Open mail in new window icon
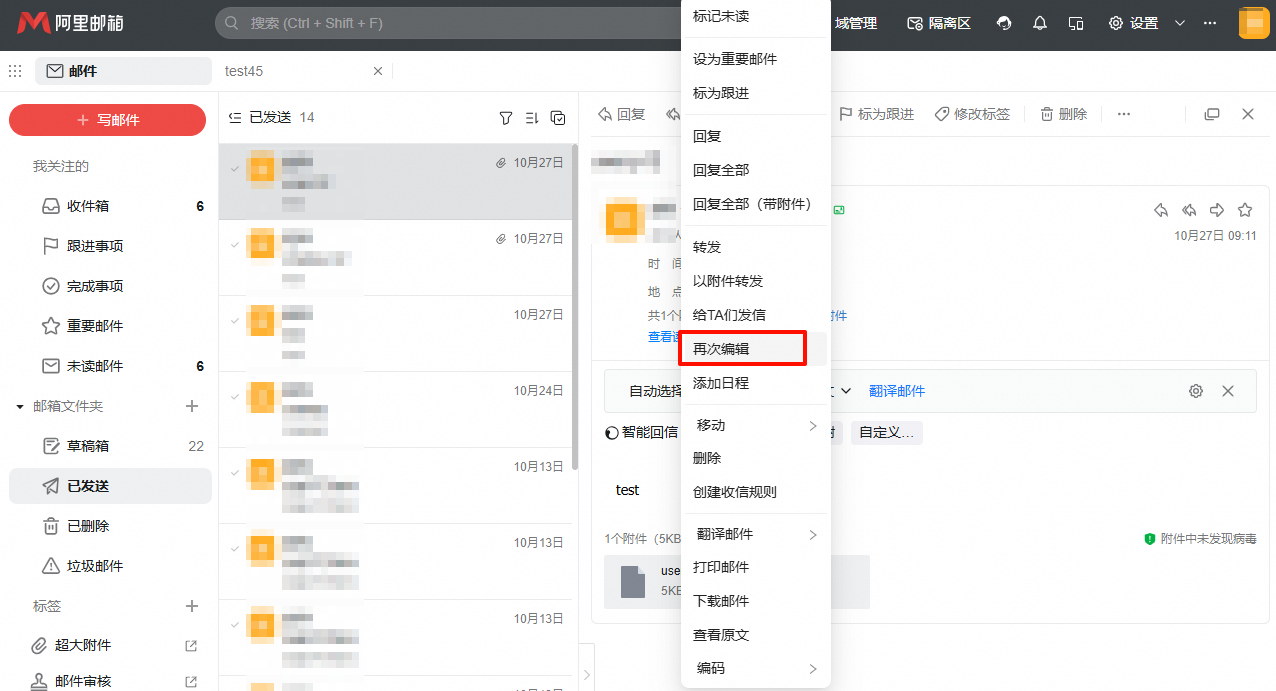 point(1212,114)
